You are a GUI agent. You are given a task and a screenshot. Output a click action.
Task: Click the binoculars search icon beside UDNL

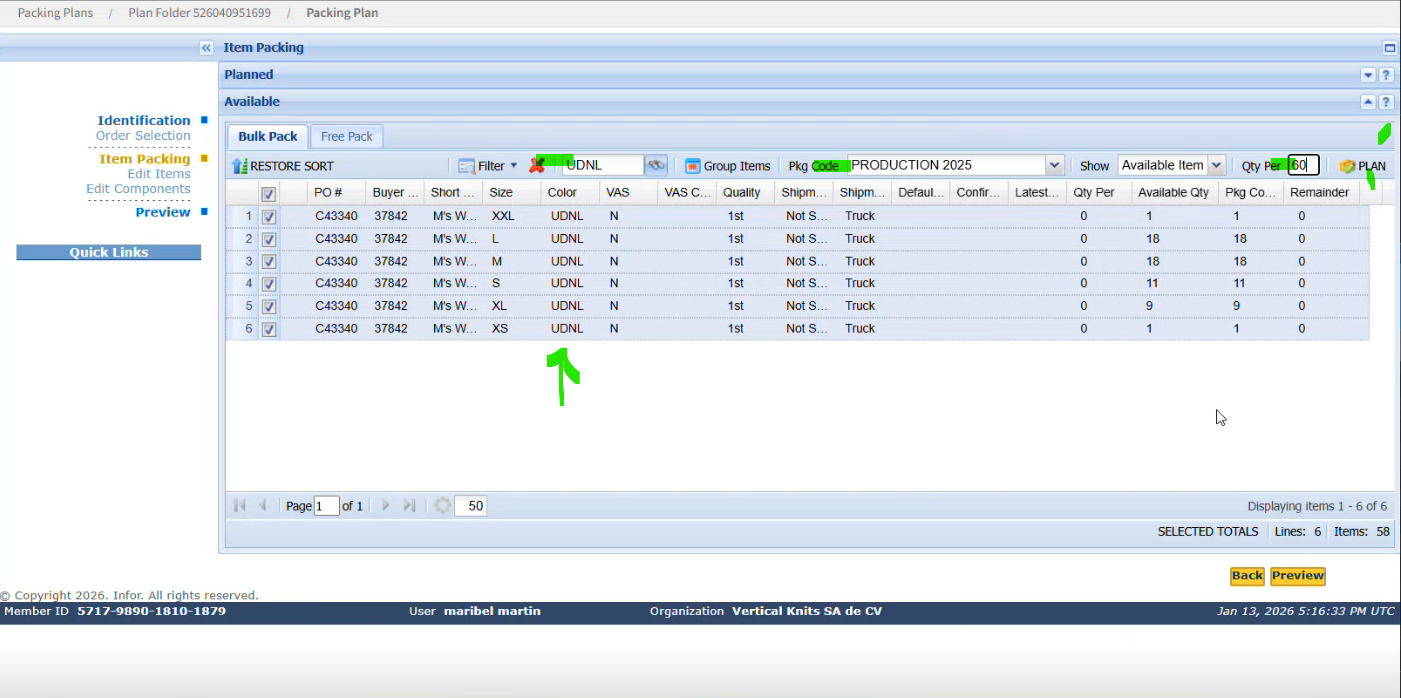[x=656, y=165]
